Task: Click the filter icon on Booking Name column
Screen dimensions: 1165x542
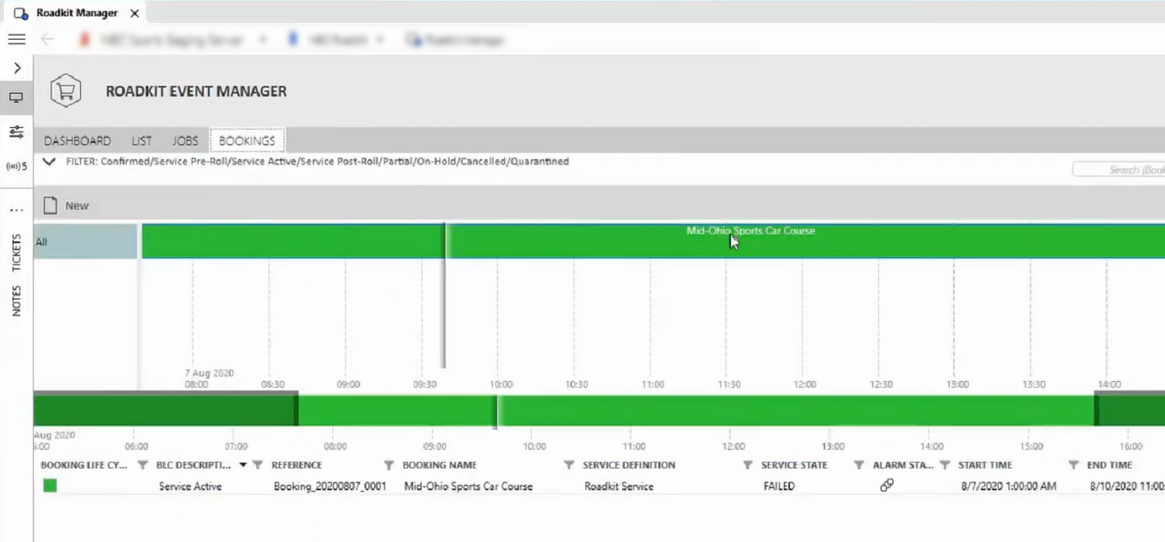Action: click(568, 465)
